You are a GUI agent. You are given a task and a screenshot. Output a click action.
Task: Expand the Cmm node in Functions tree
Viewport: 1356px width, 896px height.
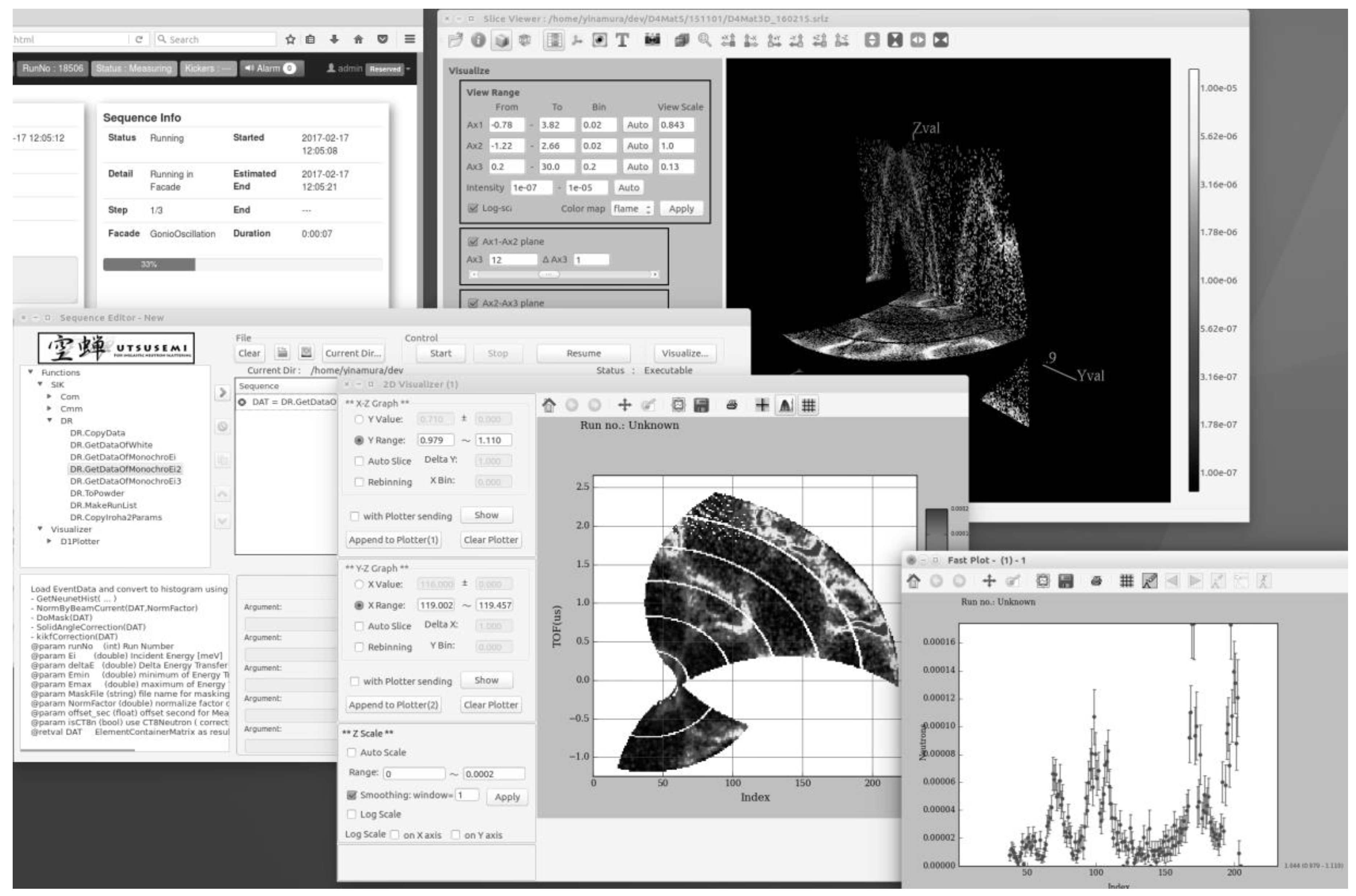[x=49, y=409]
